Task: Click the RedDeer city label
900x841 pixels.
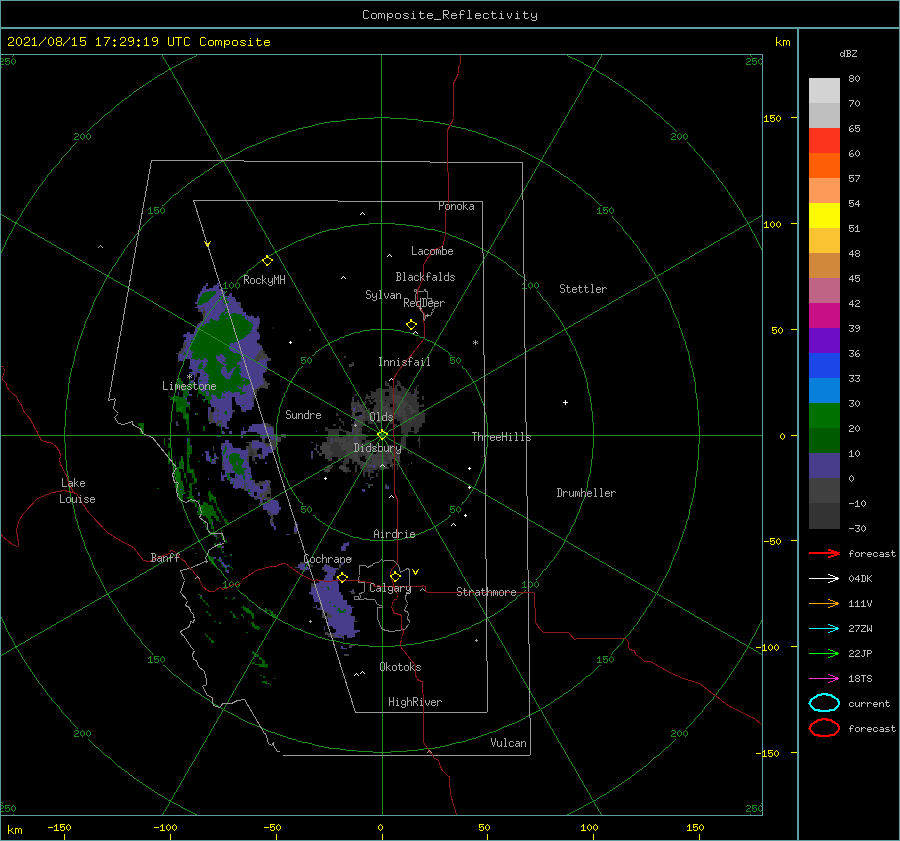Action: [x=424, y=303]
